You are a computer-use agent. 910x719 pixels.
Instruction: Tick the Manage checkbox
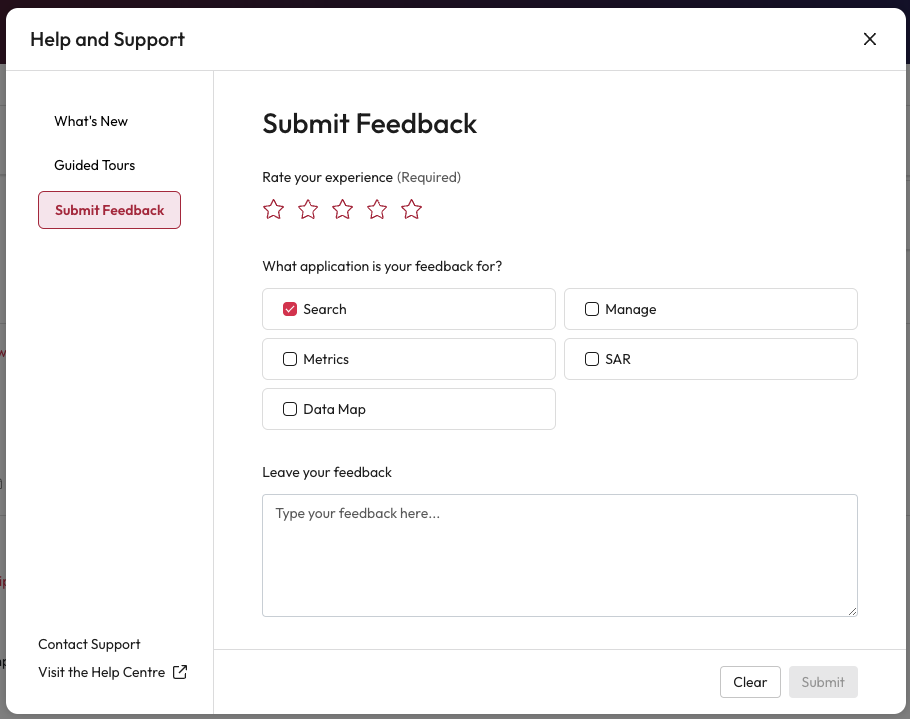592,309
